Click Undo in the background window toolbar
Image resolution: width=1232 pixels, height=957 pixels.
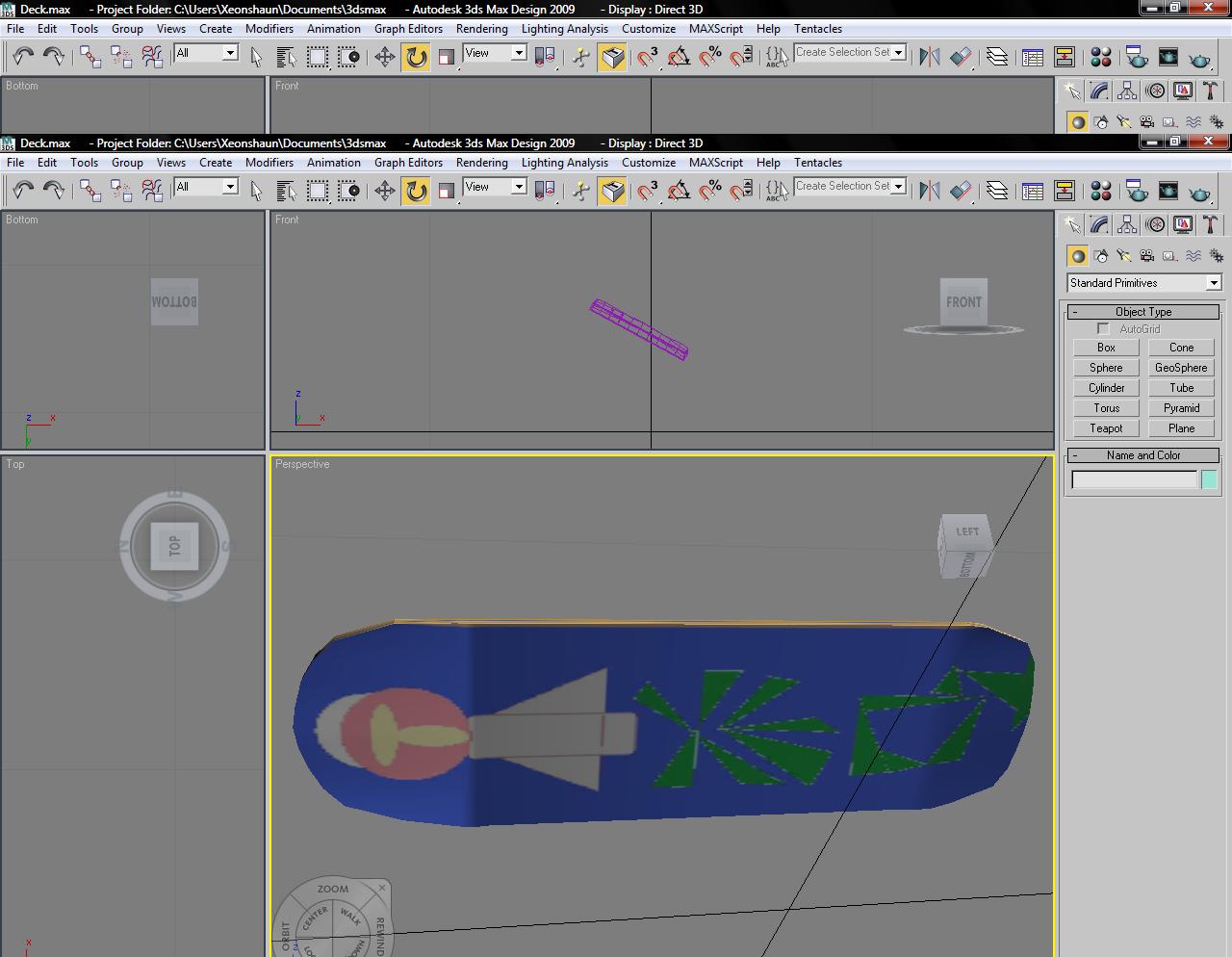(23, 57)
